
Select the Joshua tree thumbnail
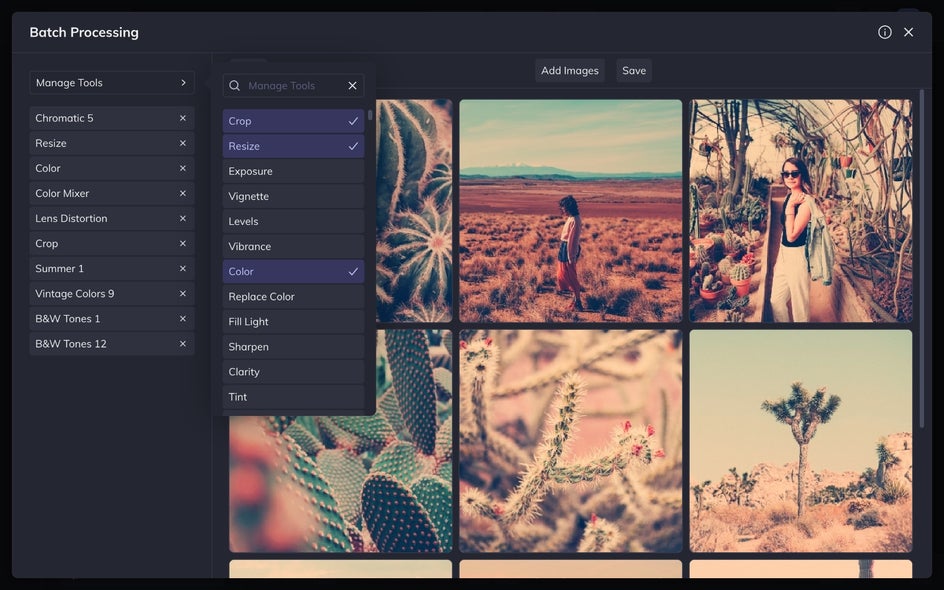point(801,441)
